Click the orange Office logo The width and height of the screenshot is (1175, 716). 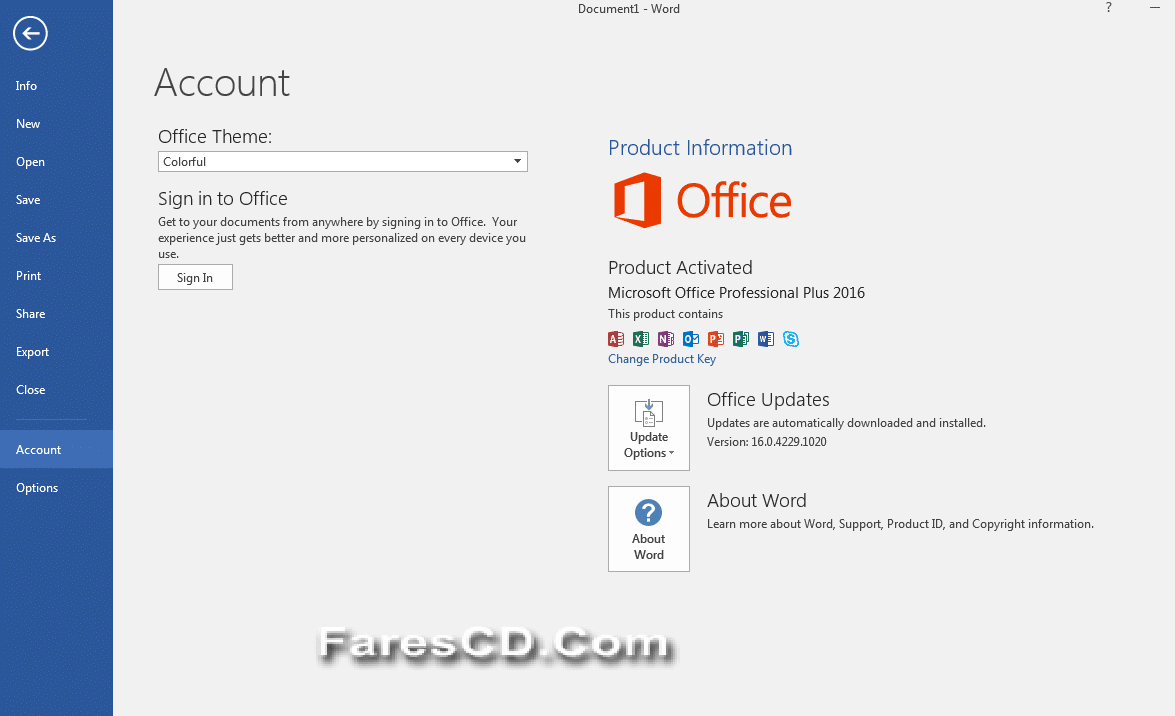pyautogui.click(x=702, y=200)
